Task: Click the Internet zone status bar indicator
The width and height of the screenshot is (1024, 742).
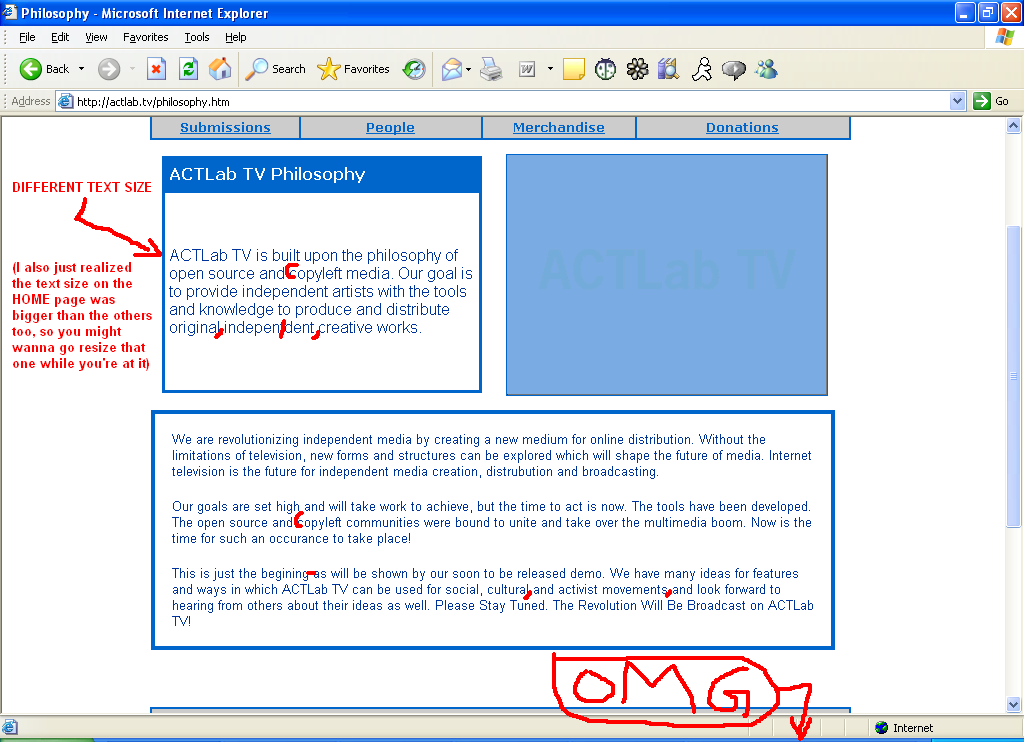Action: pos(904,728)
